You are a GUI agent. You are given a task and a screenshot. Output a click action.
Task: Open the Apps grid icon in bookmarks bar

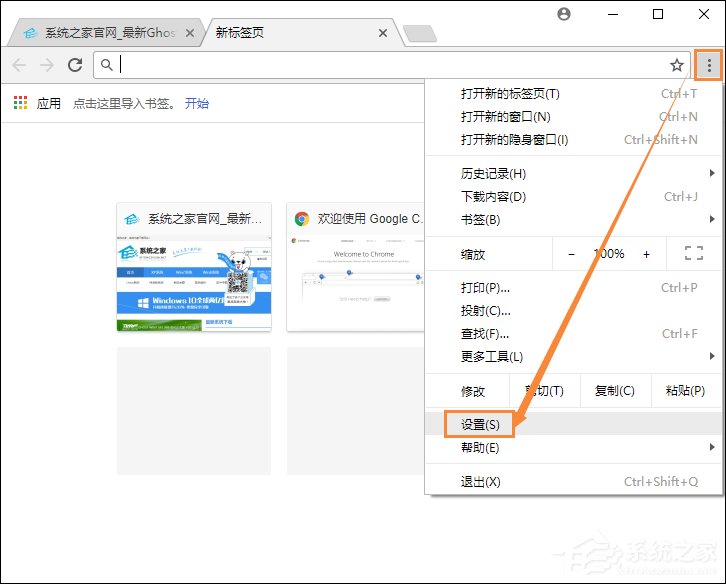20,103
